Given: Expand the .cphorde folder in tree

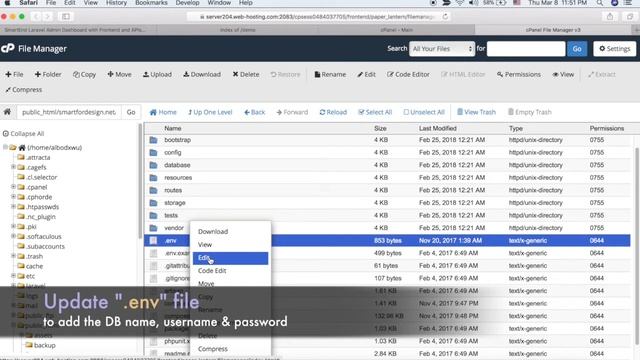Looking at the screenshot, I should click(13, 196).
